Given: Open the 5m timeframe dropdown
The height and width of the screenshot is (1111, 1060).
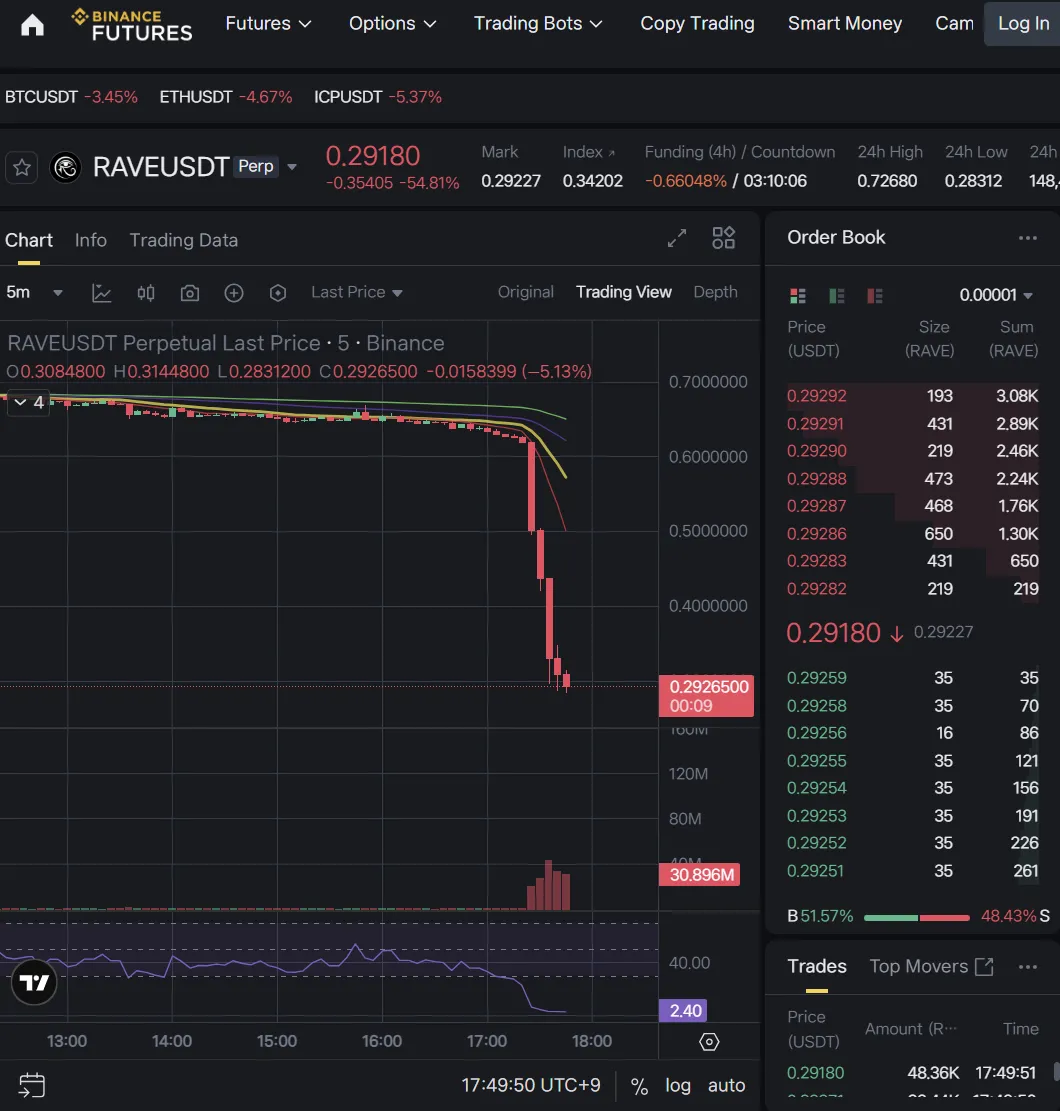Looking at the screenshot, I should tap(34, 293).
